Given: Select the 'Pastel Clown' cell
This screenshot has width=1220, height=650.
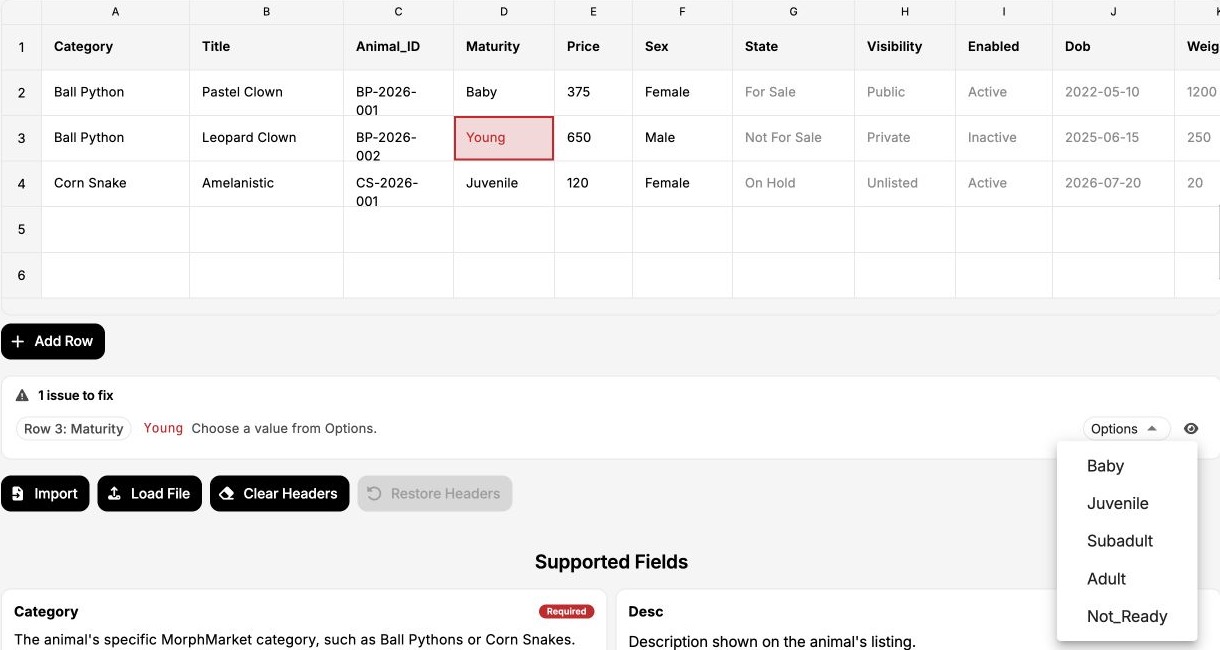Looking at the screenshot, I should [266, 92].
